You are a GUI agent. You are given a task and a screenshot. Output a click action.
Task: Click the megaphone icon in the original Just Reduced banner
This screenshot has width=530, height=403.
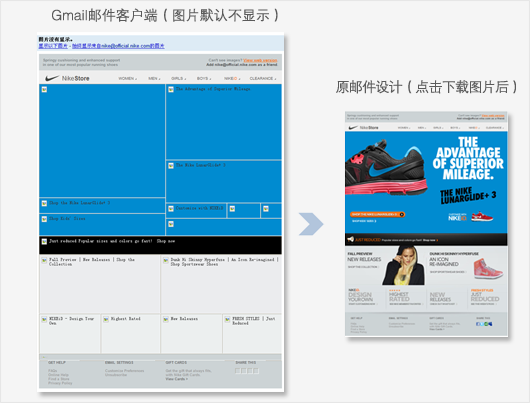click(x=351, y=239)
